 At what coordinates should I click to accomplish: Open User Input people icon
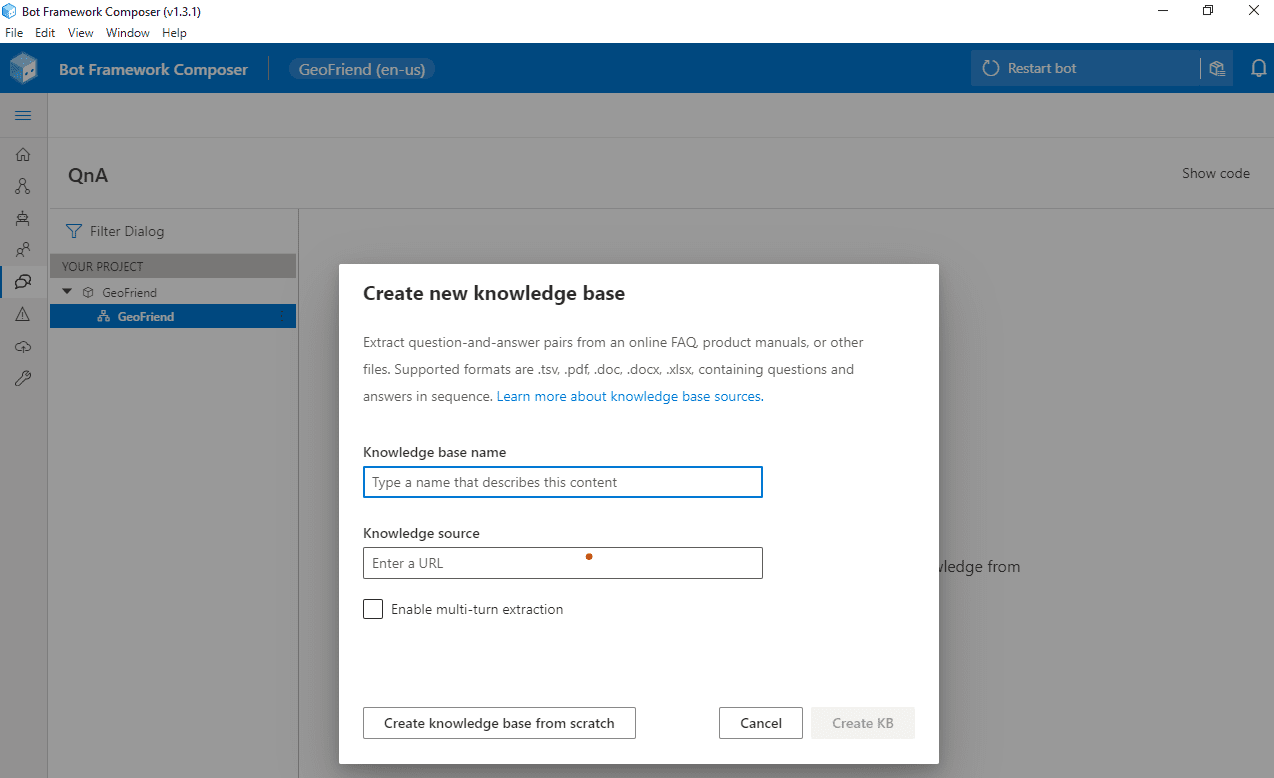23,250
